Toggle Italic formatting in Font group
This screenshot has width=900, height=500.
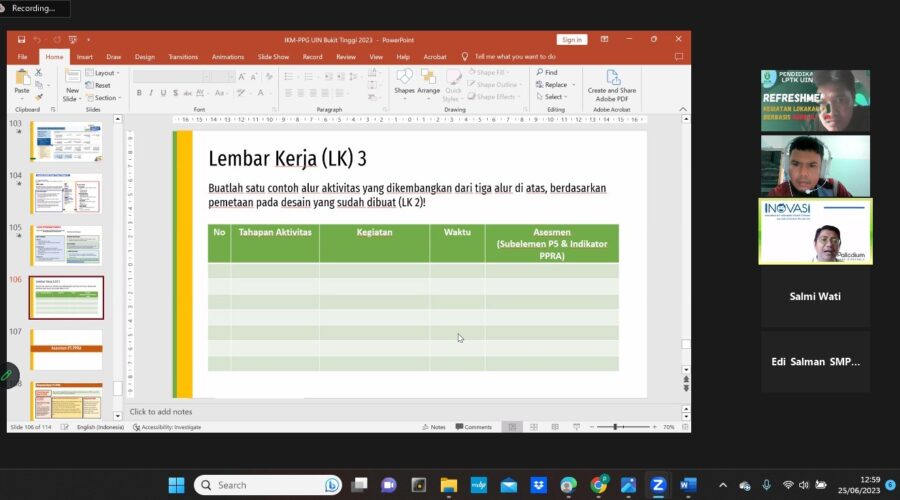pyautogui.click(x=152, y=93)
